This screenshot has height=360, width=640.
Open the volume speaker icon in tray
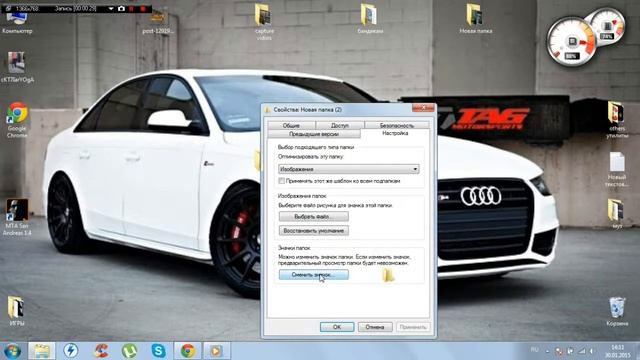point(591,351)
